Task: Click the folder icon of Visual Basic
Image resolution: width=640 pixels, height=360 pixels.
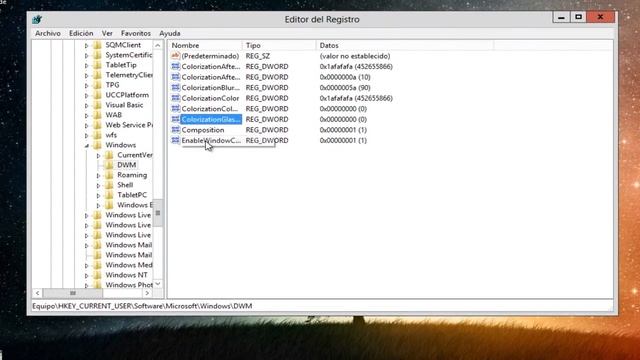Action: (98, 105)
